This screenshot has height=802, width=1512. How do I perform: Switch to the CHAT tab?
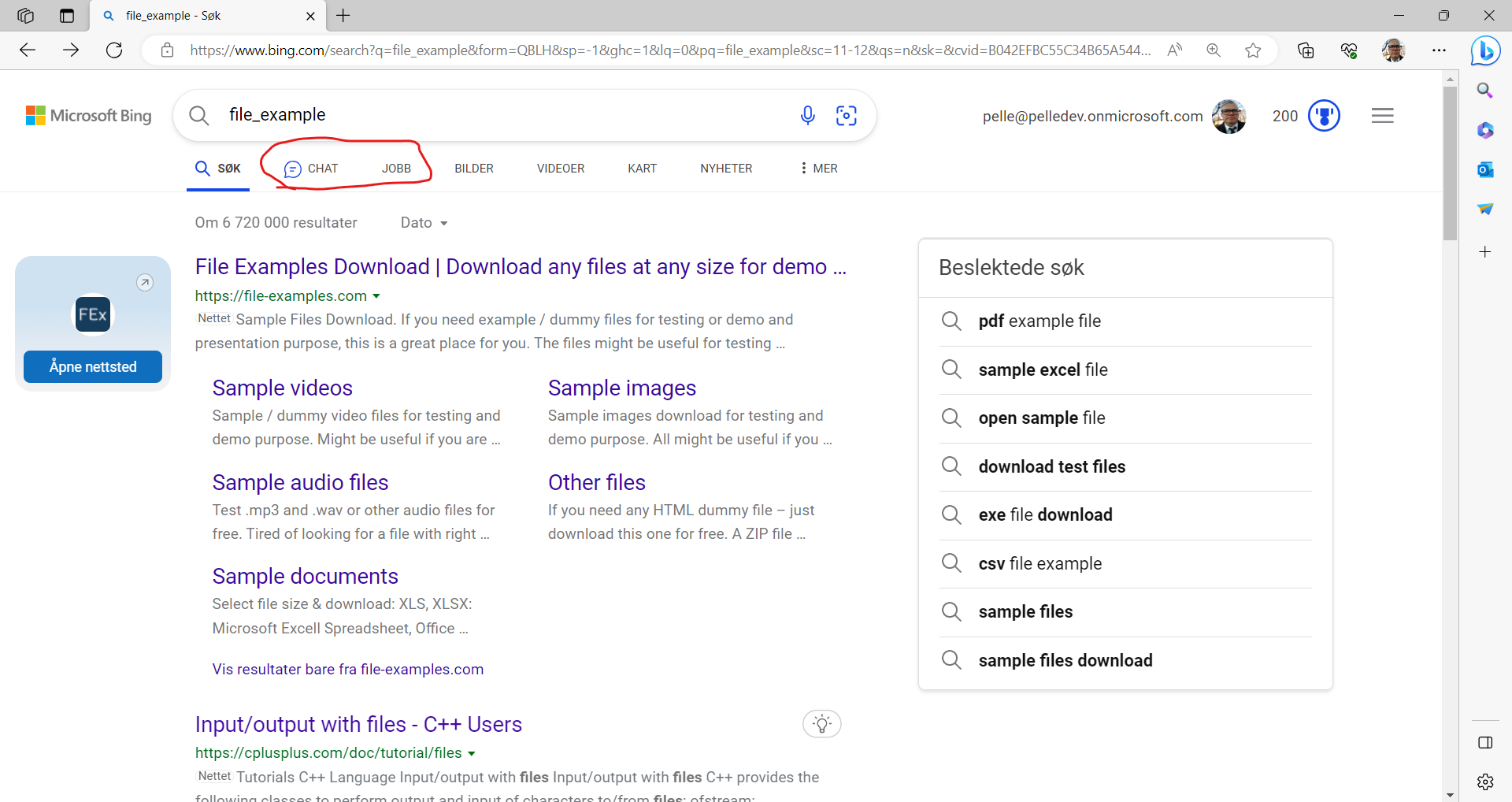pos(311,169)
